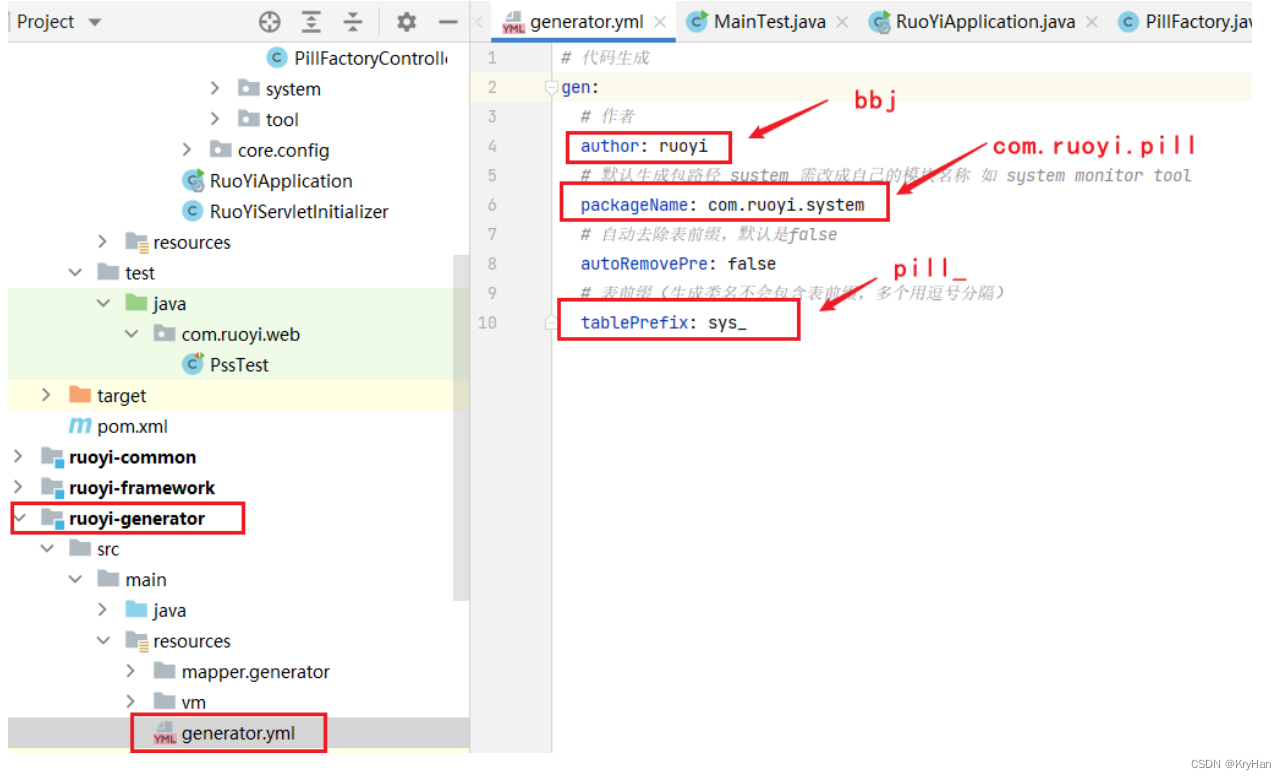This screenshot has width=1286, height=780.
Task: Click the tab-scroll left arrow before generator.yml
Action: [x=478, y=22]
